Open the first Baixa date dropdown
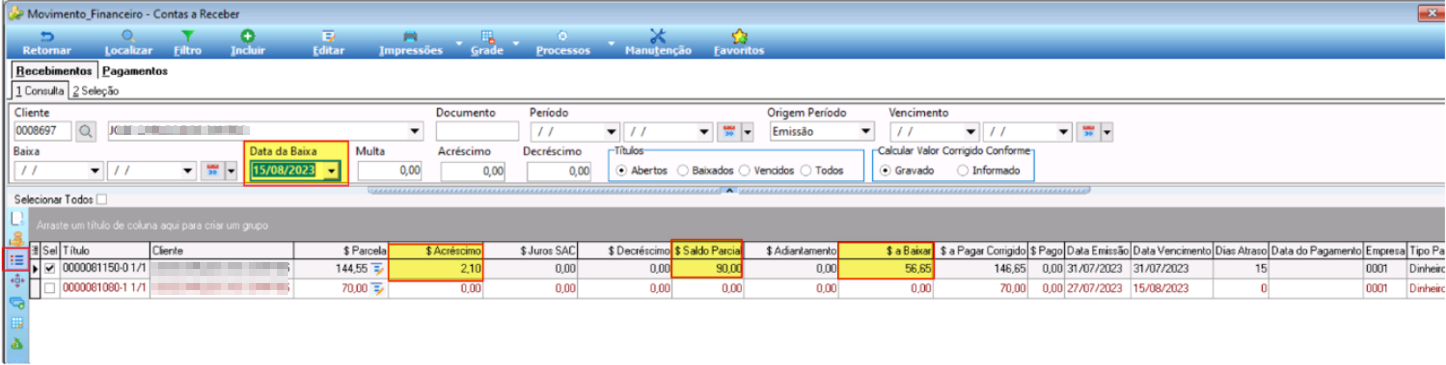Viewport: 1446px width, 365px height. (96, 170)
